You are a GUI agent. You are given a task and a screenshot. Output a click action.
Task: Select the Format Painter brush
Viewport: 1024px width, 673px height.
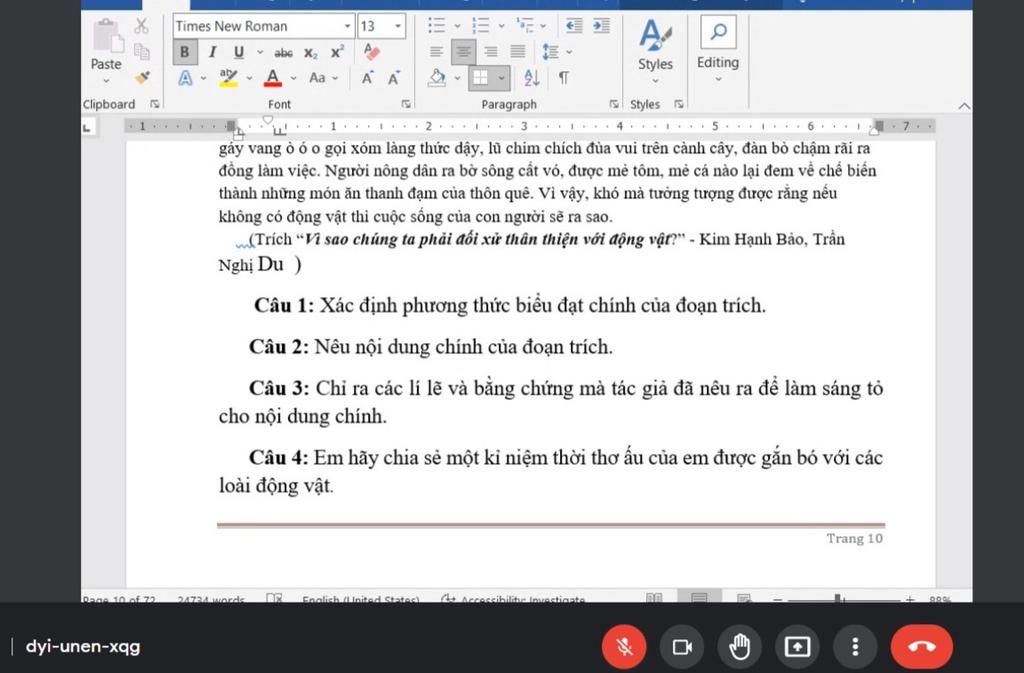[x=142, y=78]
